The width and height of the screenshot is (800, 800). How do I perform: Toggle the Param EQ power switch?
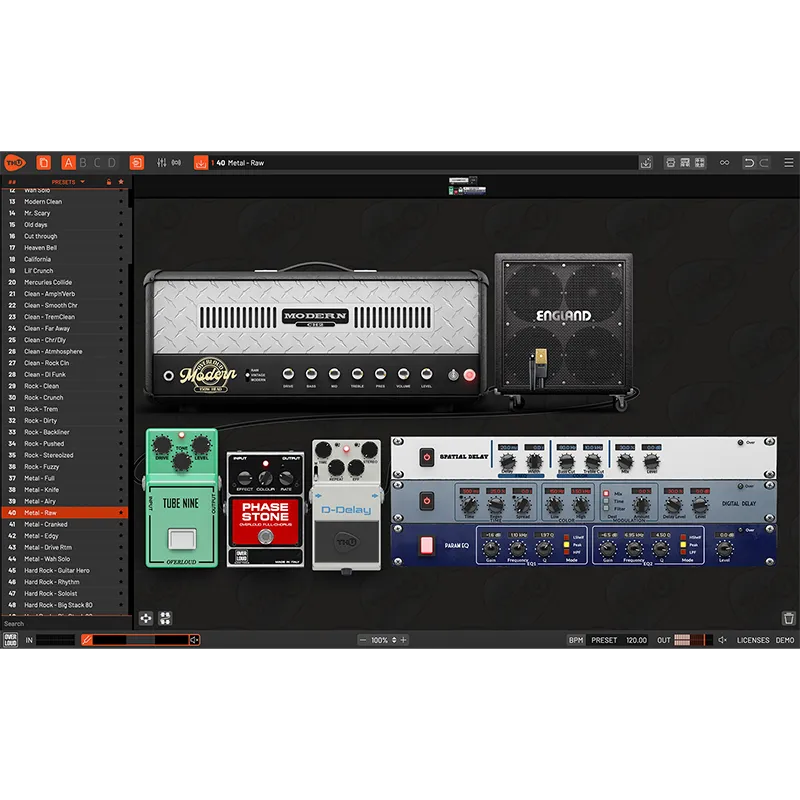pos(427,545)
